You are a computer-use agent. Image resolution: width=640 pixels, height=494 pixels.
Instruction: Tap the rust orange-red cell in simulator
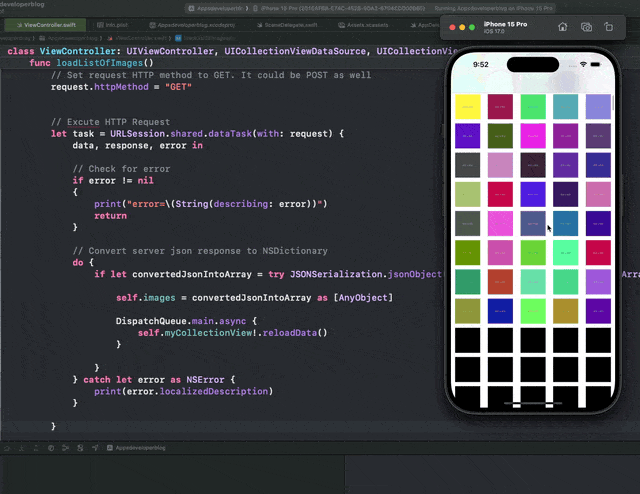click(x=500, y=282)
